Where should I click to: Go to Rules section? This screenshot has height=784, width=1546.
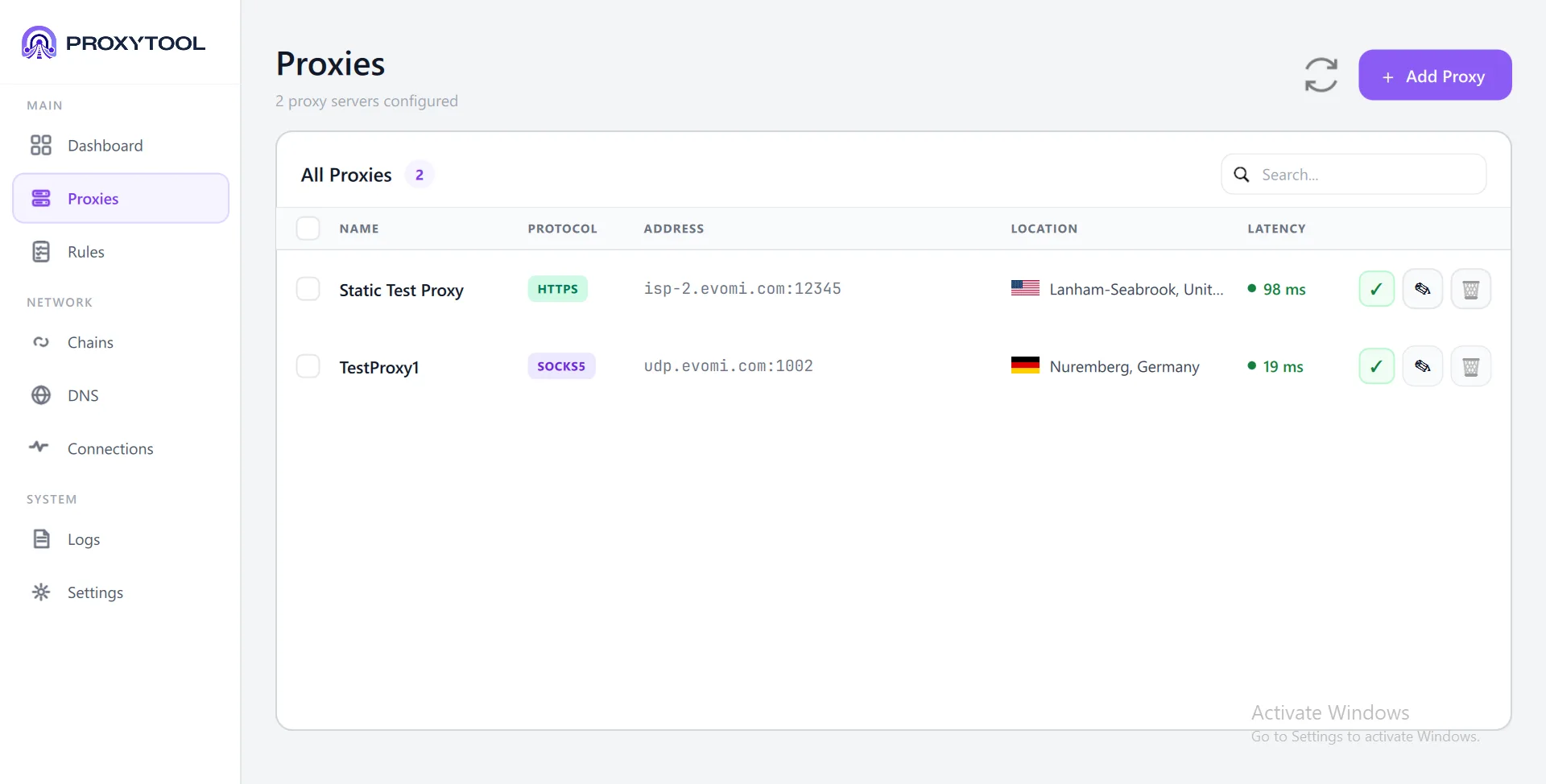[121, 252]
